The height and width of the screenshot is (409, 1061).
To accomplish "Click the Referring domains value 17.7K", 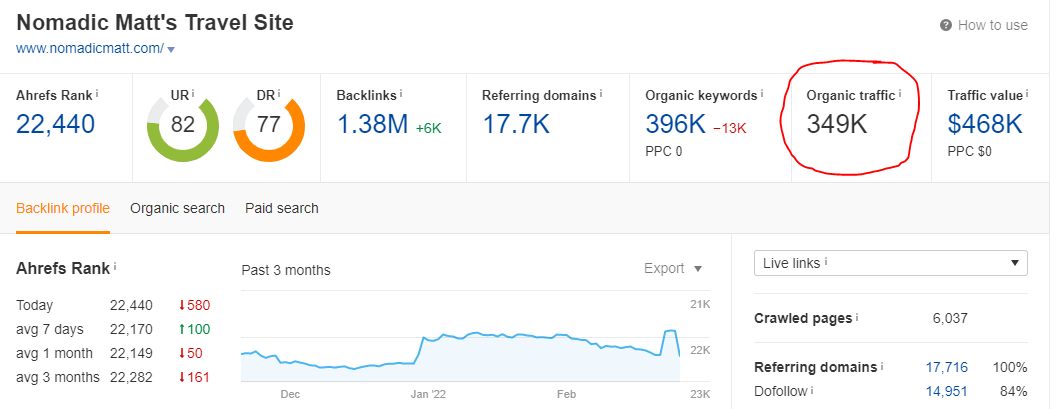I will [516, 125].
